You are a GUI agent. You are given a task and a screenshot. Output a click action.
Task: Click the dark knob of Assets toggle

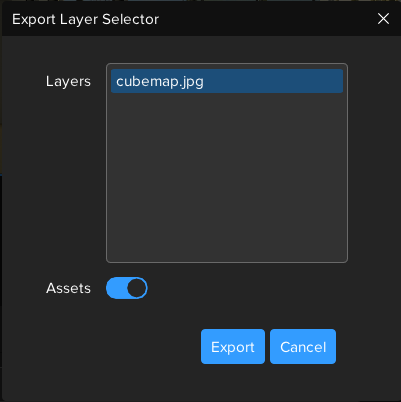pos(137,288)
